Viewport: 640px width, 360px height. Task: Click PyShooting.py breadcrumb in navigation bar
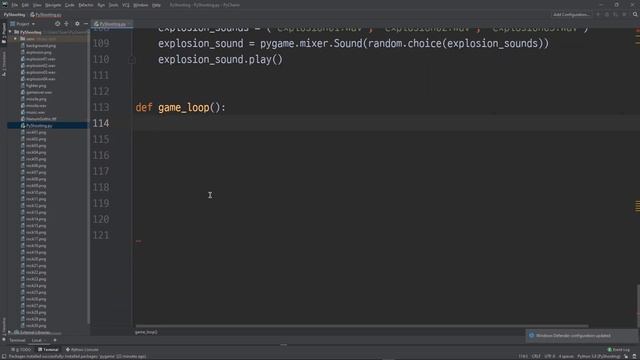click(x=46, y=15)
